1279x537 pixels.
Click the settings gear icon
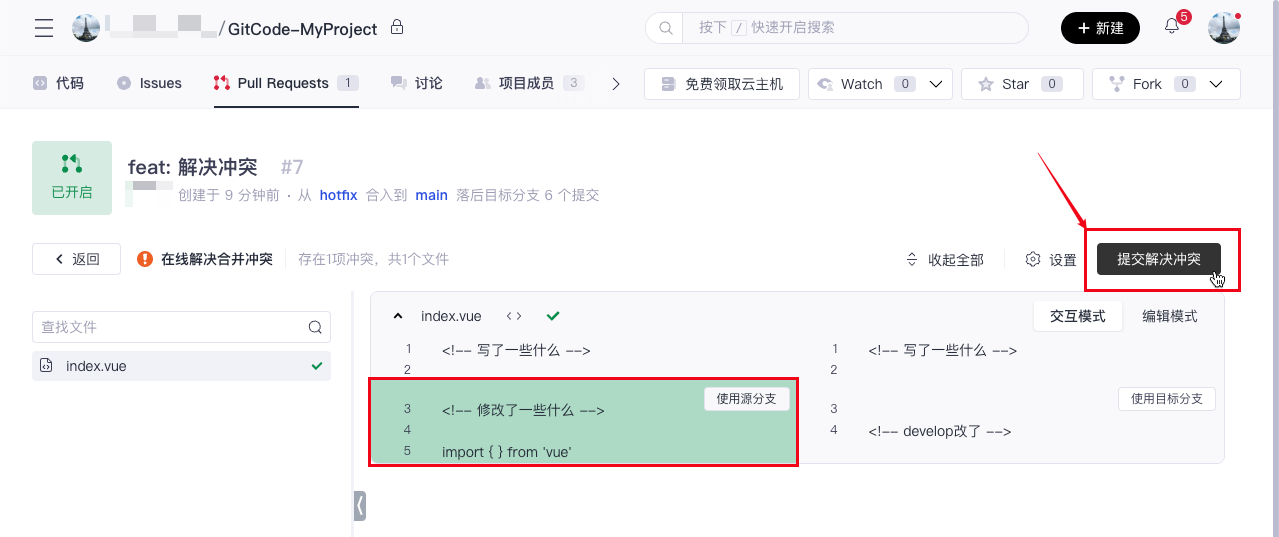pos(1033,260)
